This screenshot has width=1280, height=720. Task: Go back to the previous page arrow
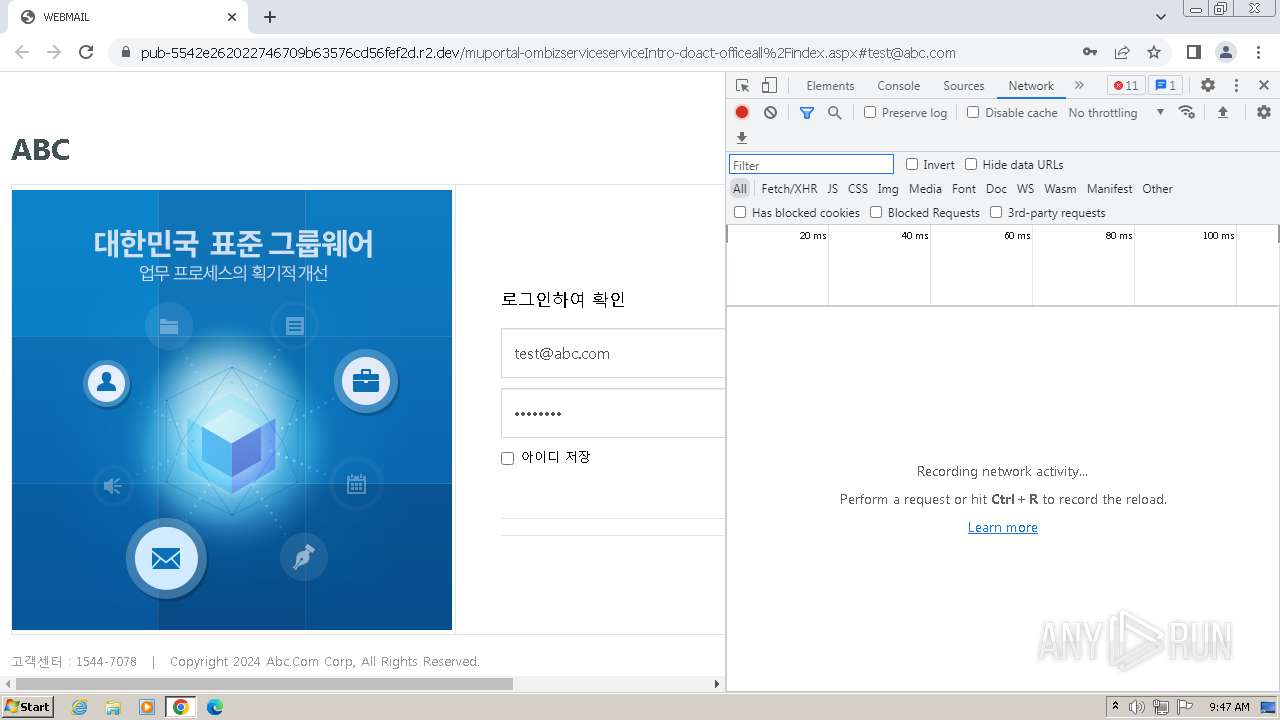[22, 52]
